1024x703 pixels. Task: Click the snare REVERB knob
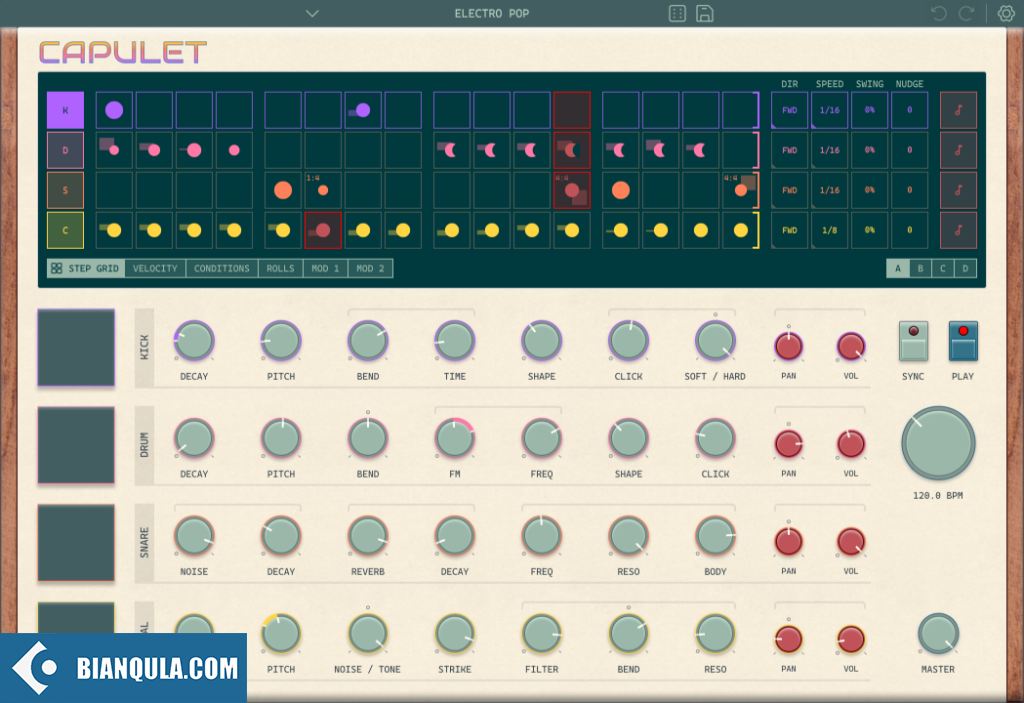click(x=368, y=536)
